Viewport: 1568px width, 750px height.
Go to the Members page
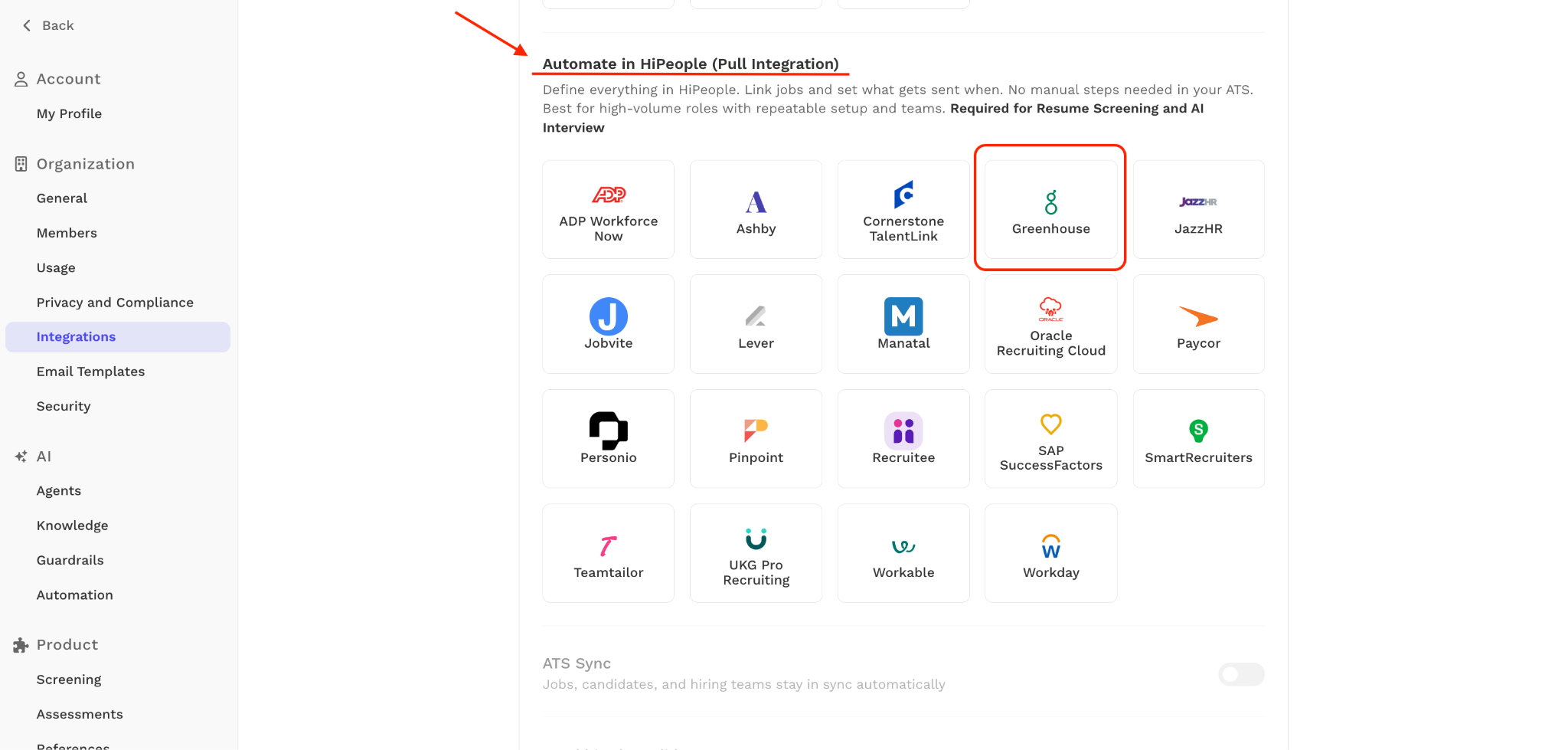coord(67,233)
